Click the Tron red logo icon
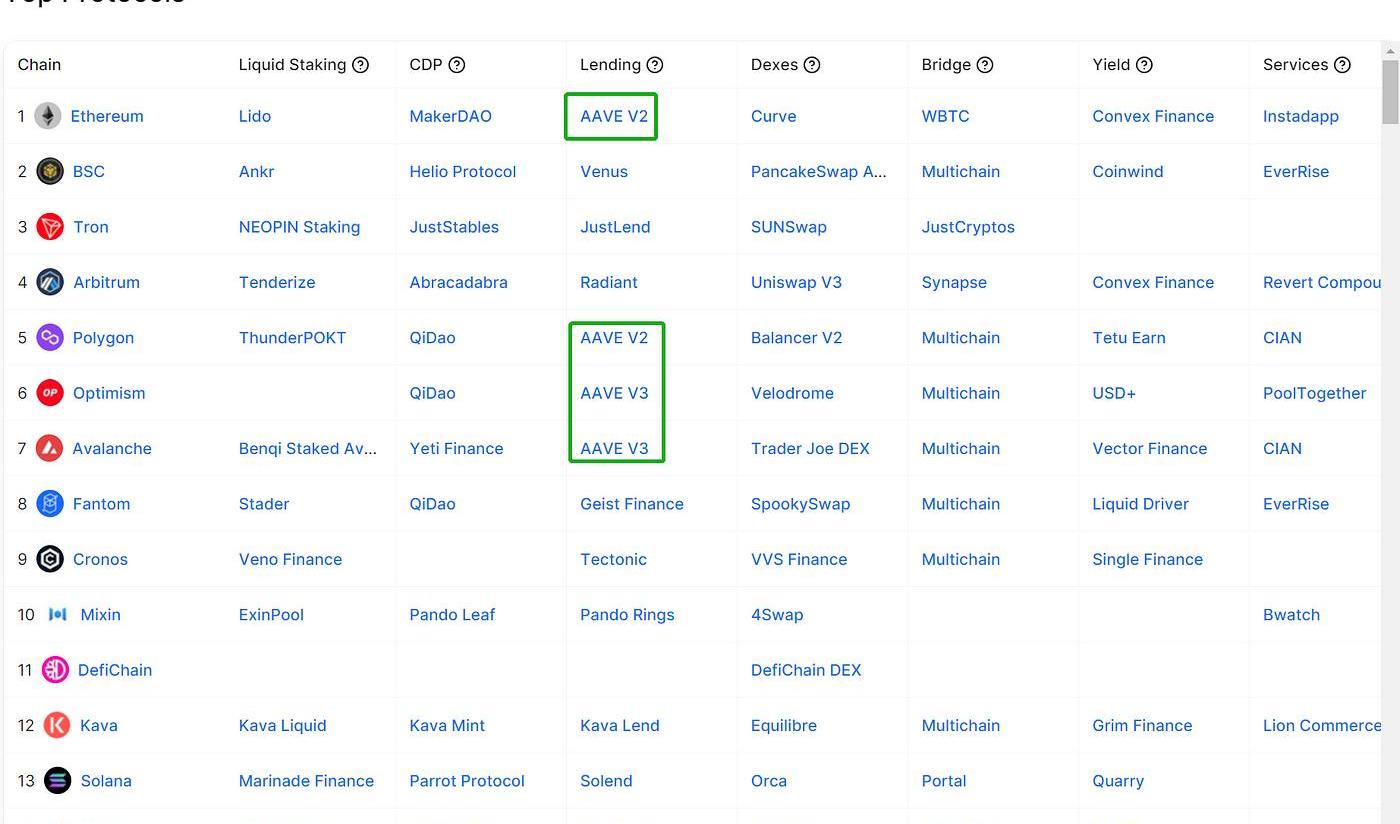 tap(50, 227)
